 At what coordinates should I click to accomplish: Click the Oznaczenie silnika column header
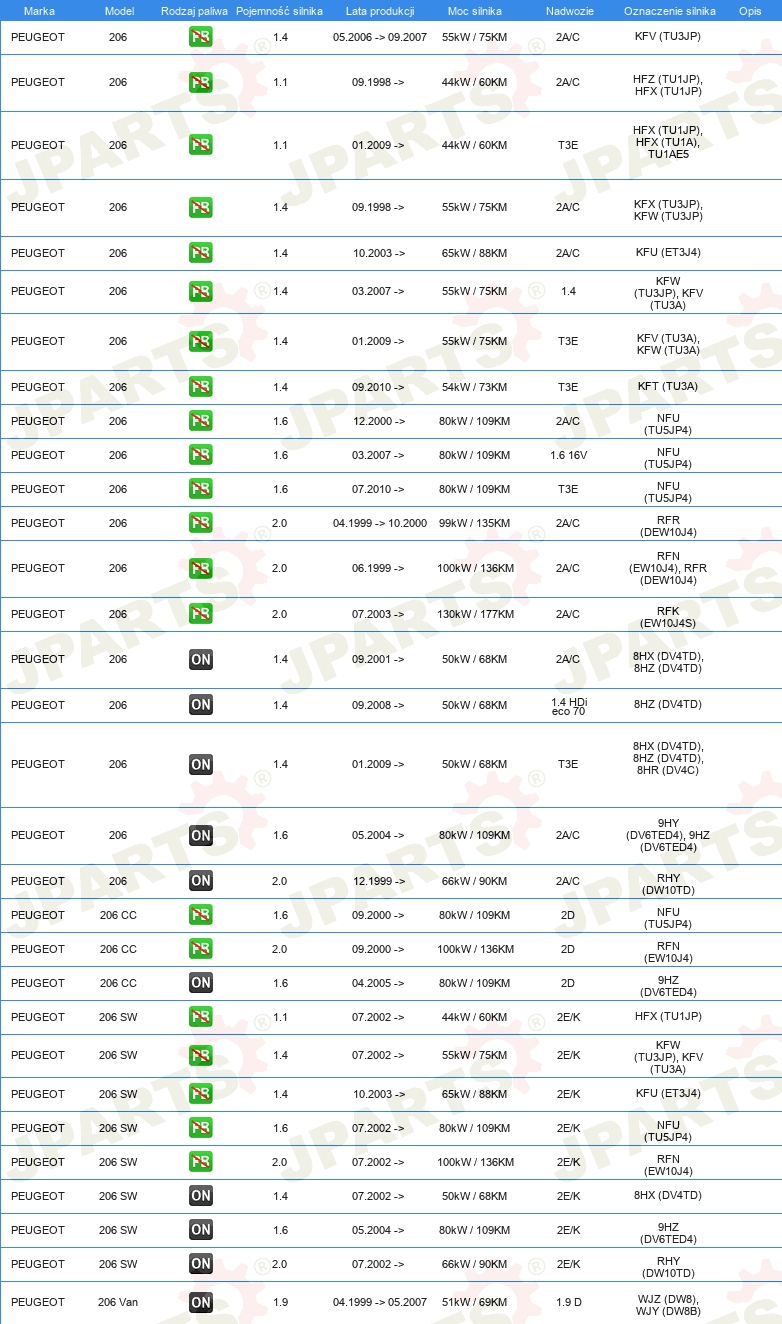(x=669, y=11)
